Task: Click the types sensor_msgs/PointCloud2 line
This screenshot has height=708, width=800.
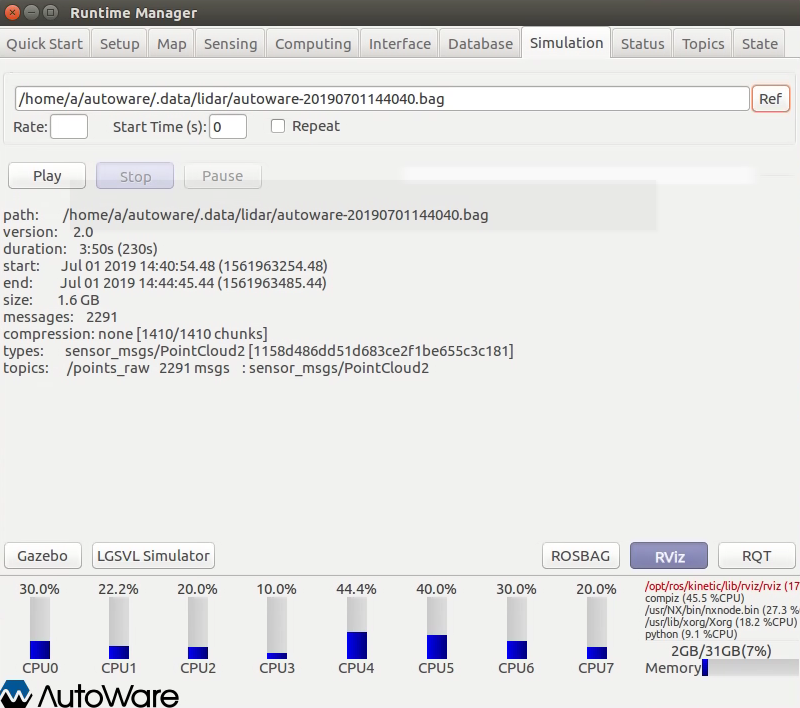Action: [x=258, y=351]
